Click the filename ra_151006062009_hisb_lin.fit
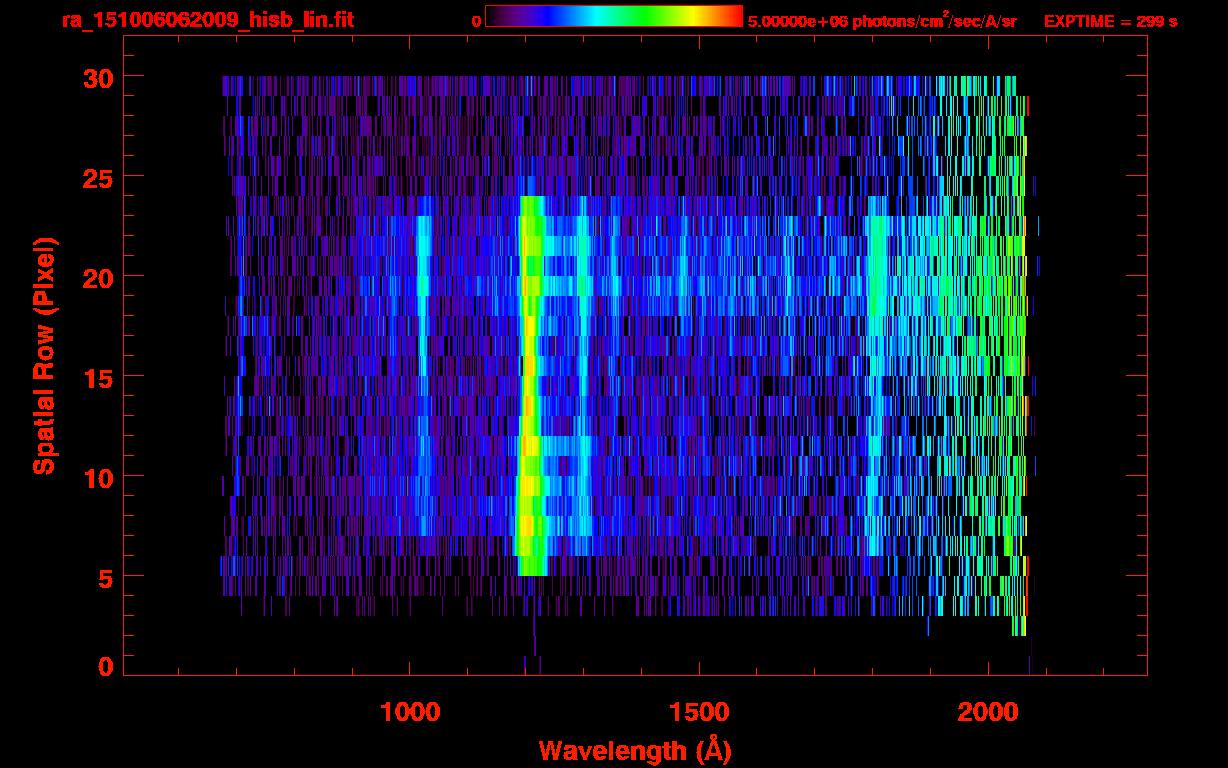The height and width of the screenshot is (768, 1228). [x=207, y=20]
